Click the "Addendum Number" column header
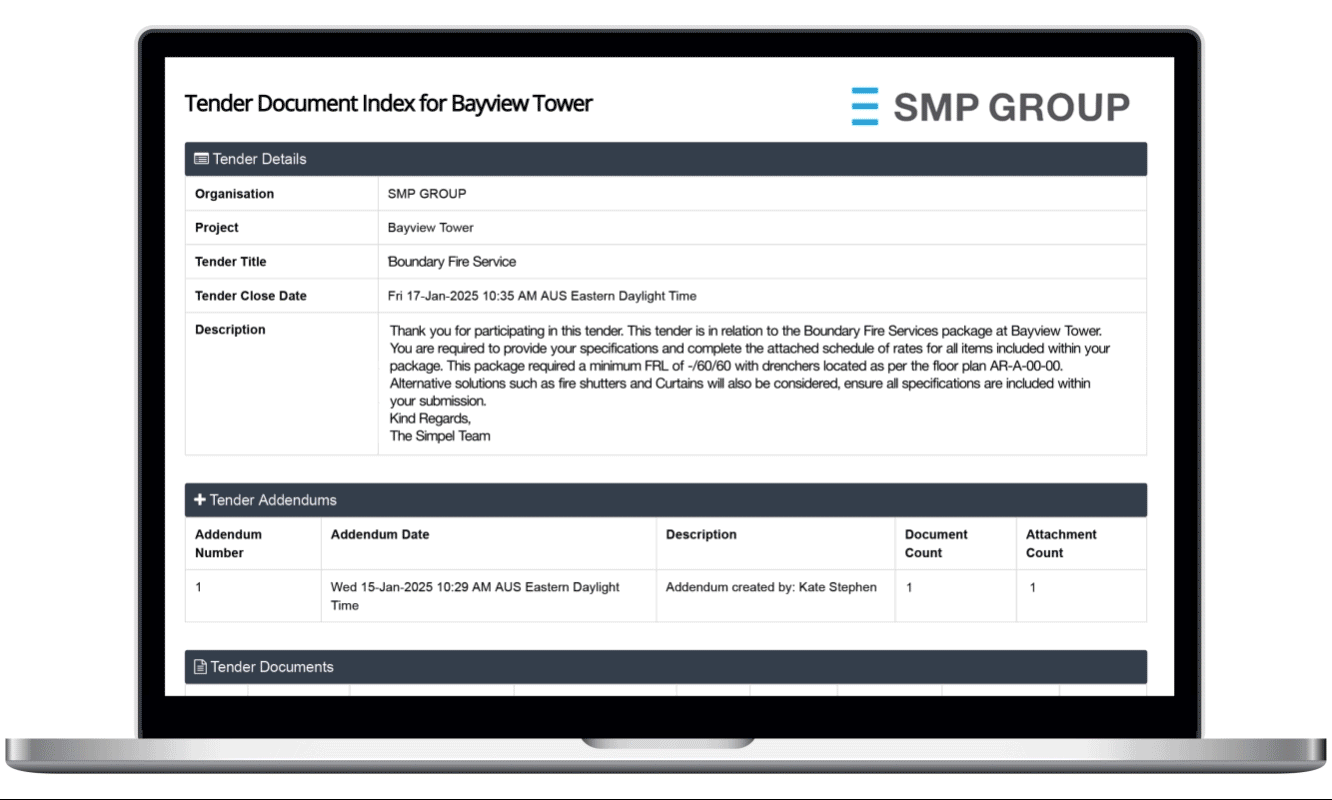The height and width of the screenshot is (800, 1332). pos(228,544)
